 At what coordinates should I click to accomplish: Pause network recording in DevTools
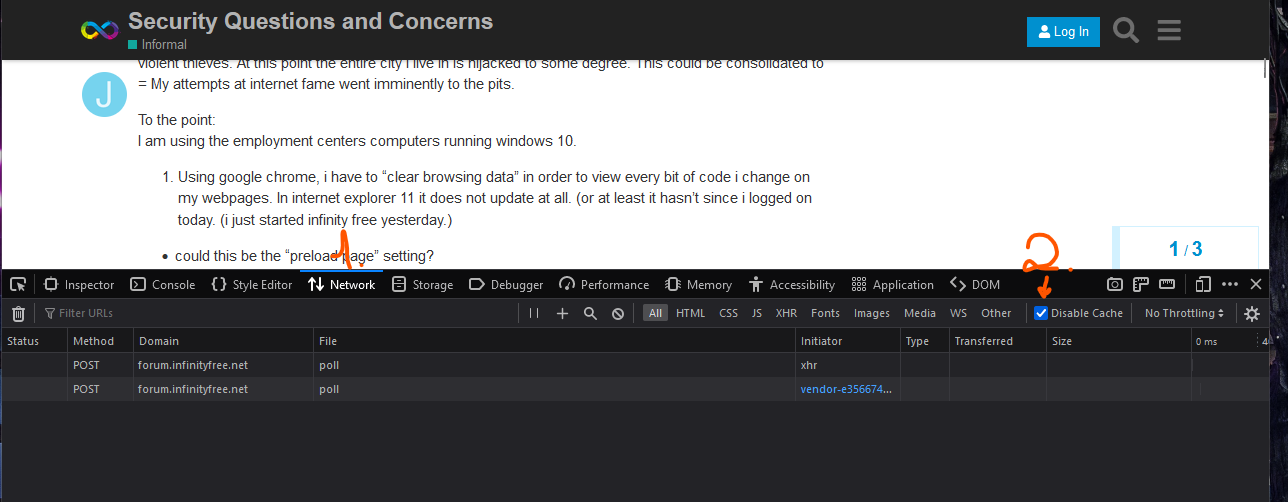pyautogui.click(x=534, y=314)
